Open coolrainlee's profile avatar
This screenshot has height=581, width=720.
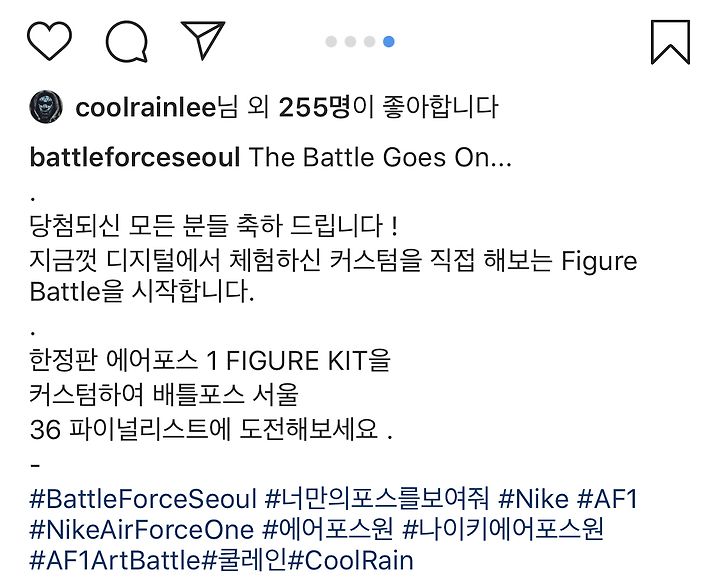pos(46,107)
